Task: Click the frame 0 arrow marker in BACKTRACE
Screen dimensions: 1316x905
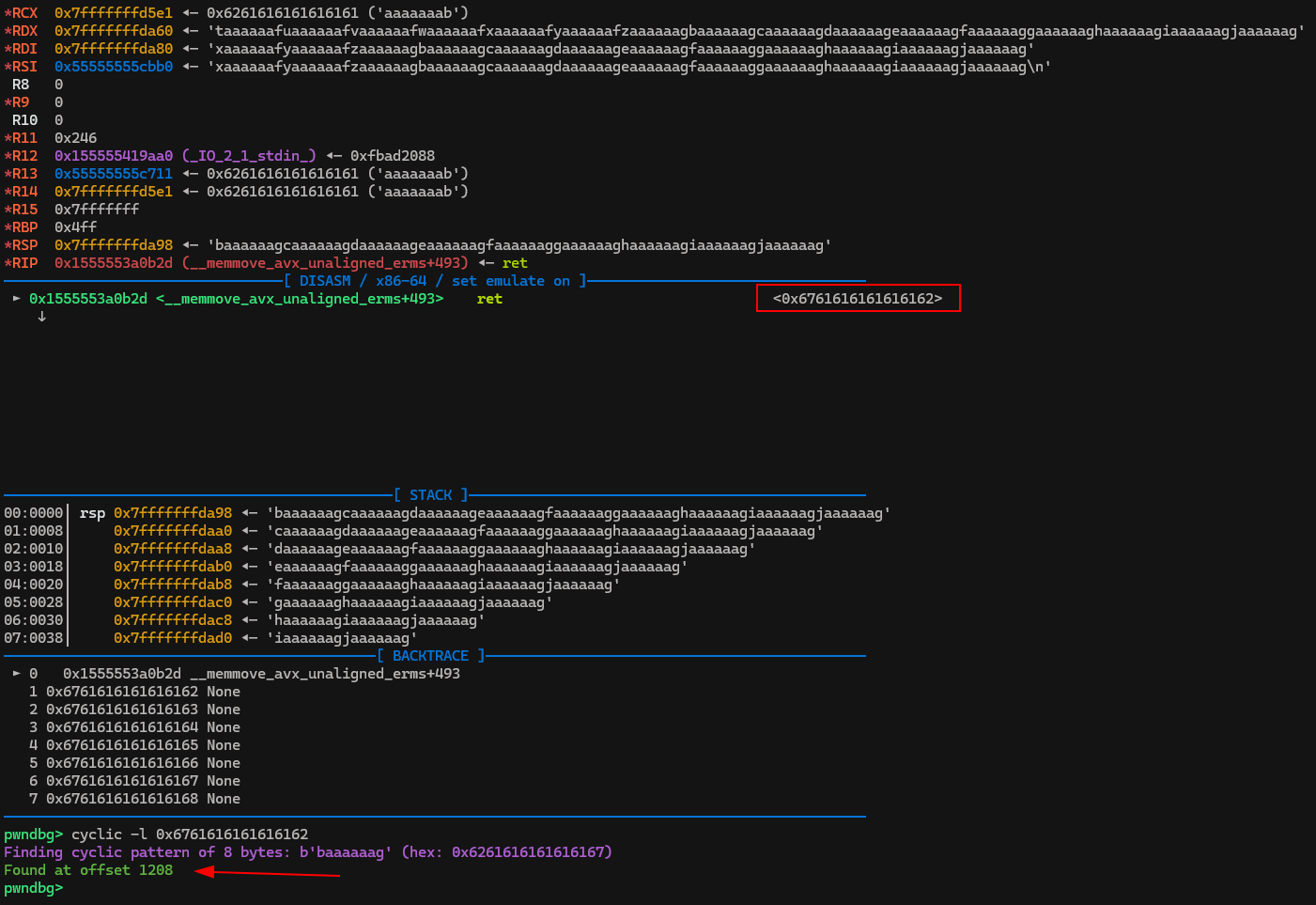Action: click(16, 674)
